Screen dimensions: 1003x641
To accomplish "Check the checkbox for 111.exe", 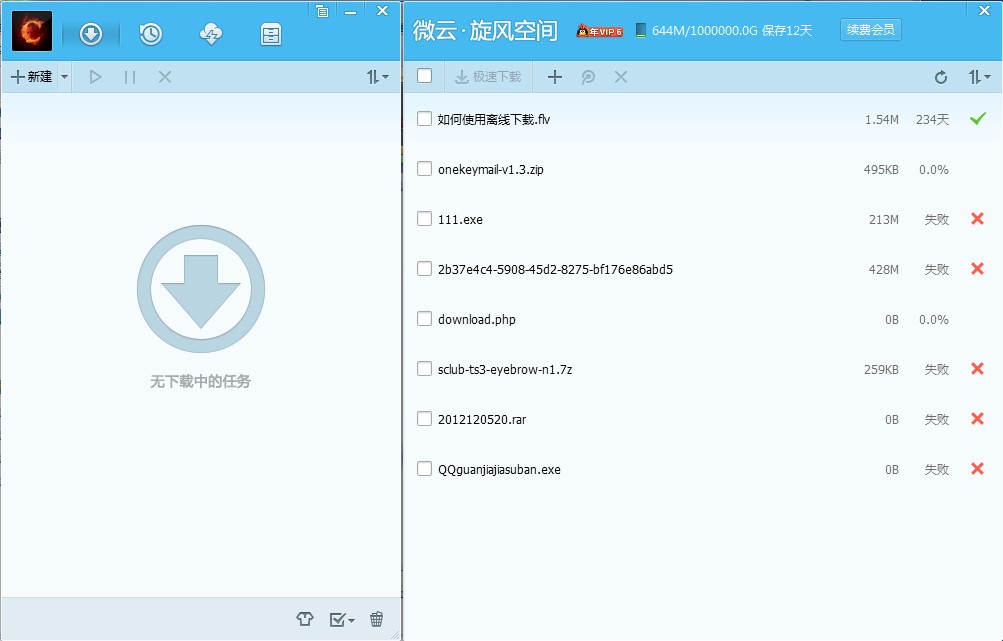I will [424, 219].
